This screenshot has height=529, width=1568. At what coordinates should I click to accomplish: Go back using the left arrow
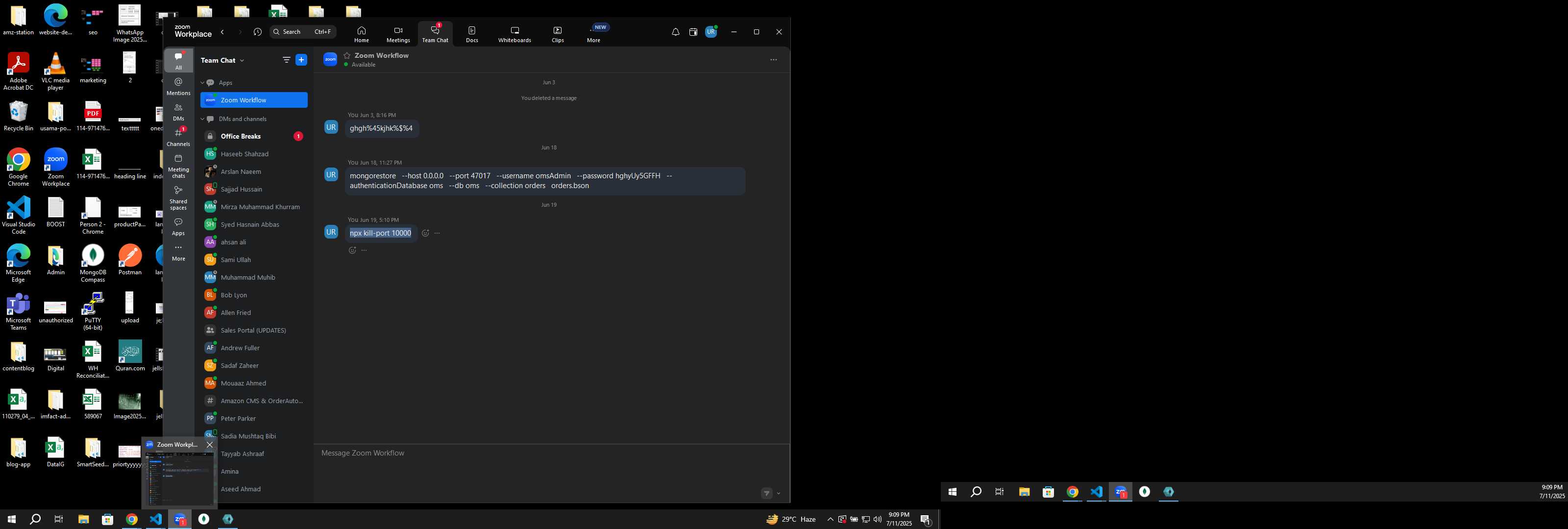pyautogui.click(x=223, y=32)
